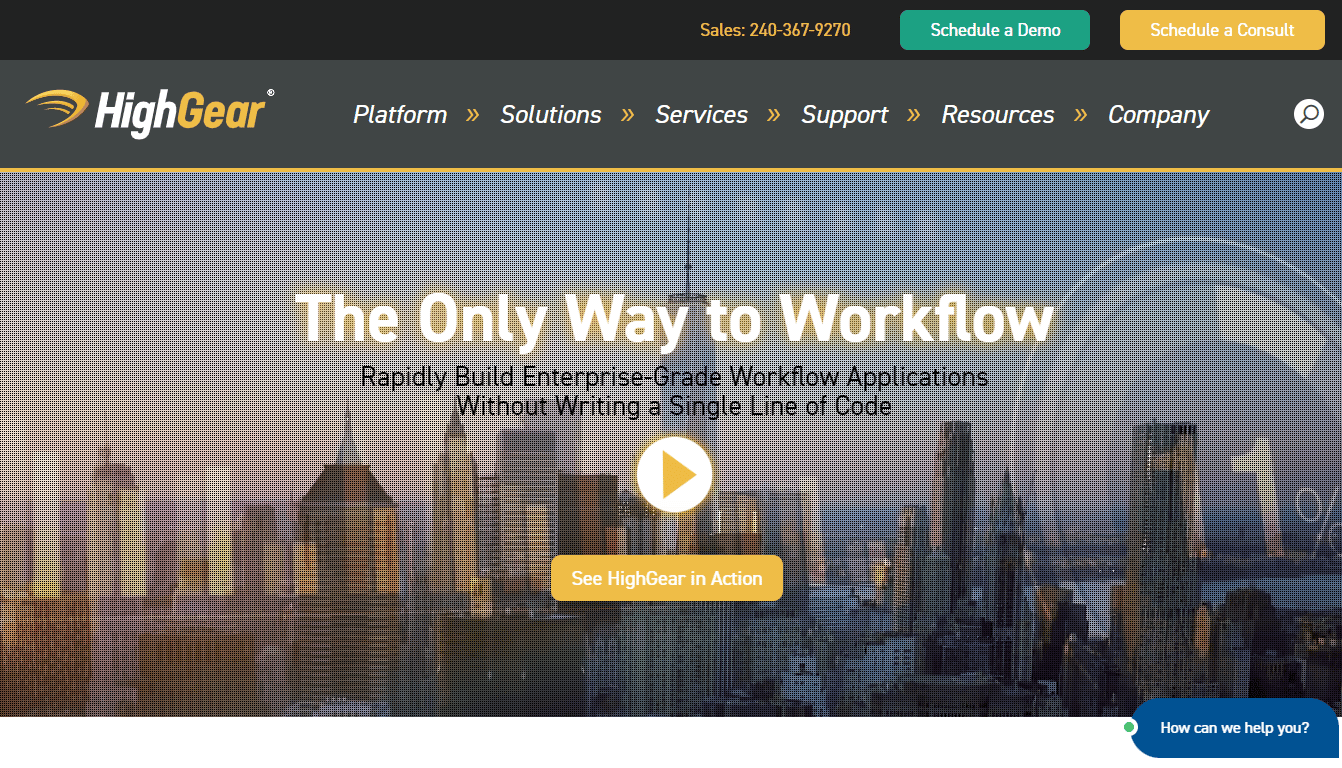Select the Support menu item
Image resolution: width=1342 pixels, height=768 pixels.
(844, 115)
